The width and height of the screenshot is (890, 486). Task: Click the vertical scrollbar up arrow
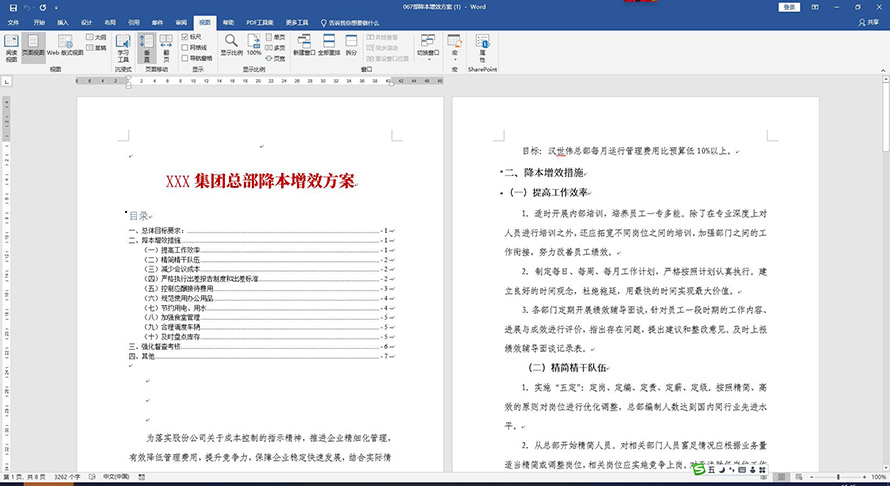click(x=885, y=80)
